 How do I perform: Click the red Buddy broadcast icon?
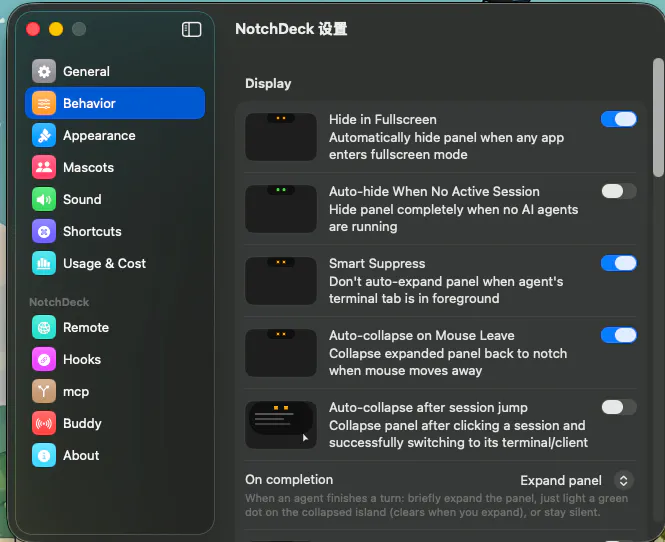click(44, 423)
